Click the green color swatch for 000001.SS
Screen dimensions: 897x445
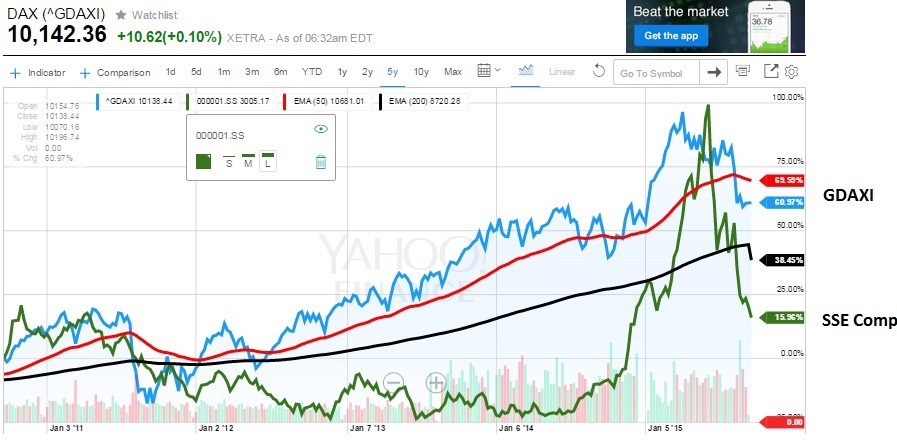click(x=203, y=160)
